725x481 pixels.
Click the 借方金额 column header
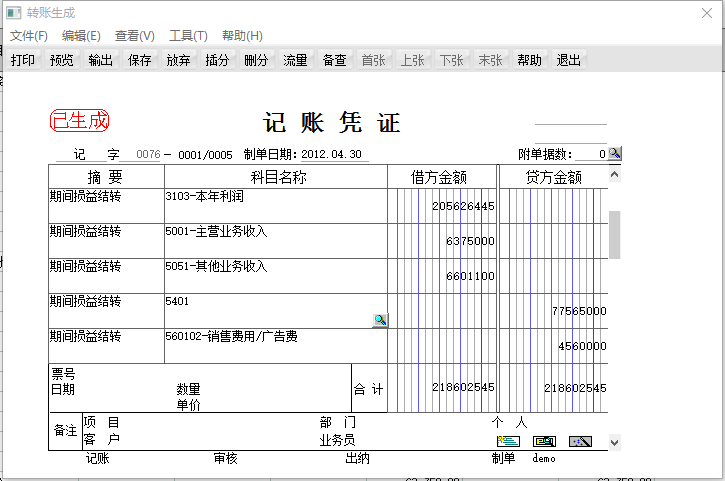(442, 177)
